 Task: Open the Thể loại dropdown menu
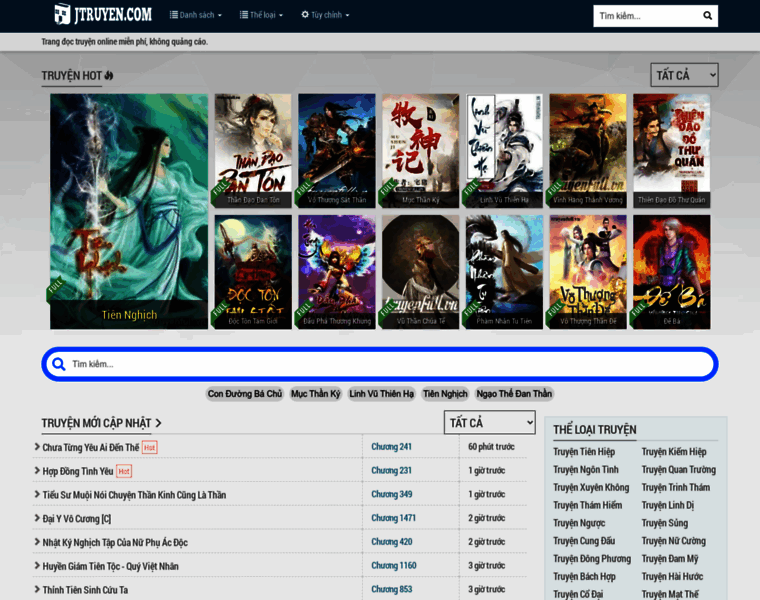pyautogui.click(x=261, y=15)
